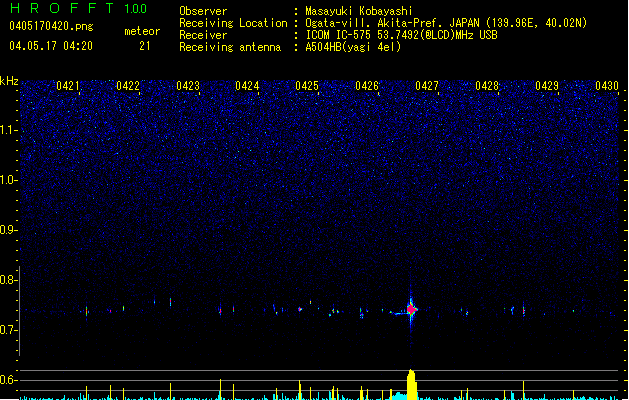Click the Ogata-vill. Akita-Pref. JAPAN location text
The height and width of the screenshot is (400, 629).
[x=446, y=23]
